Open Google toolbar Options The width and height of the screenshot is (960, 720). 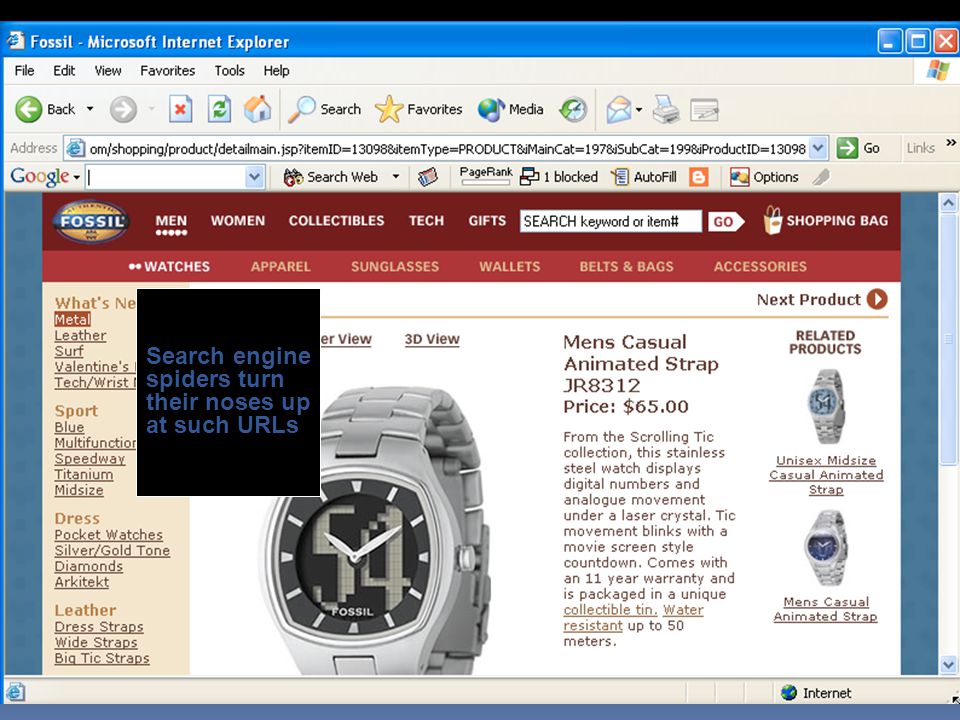[x=765, y=177]
